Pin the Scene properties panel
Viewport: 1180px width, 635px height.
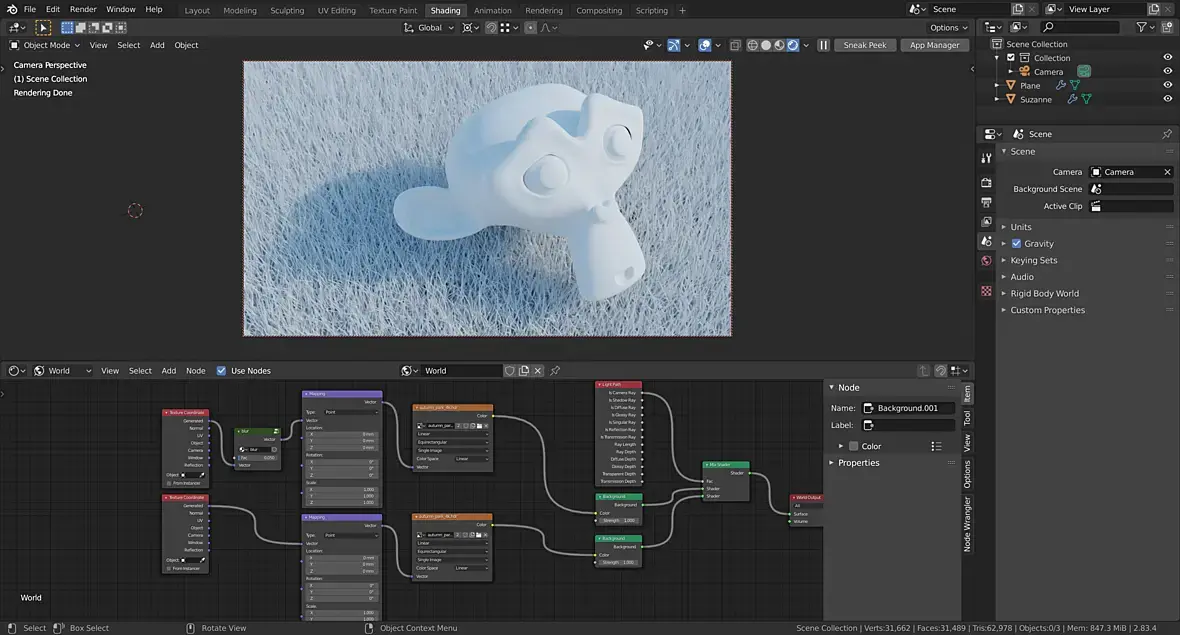click(x=1166, y=134)
